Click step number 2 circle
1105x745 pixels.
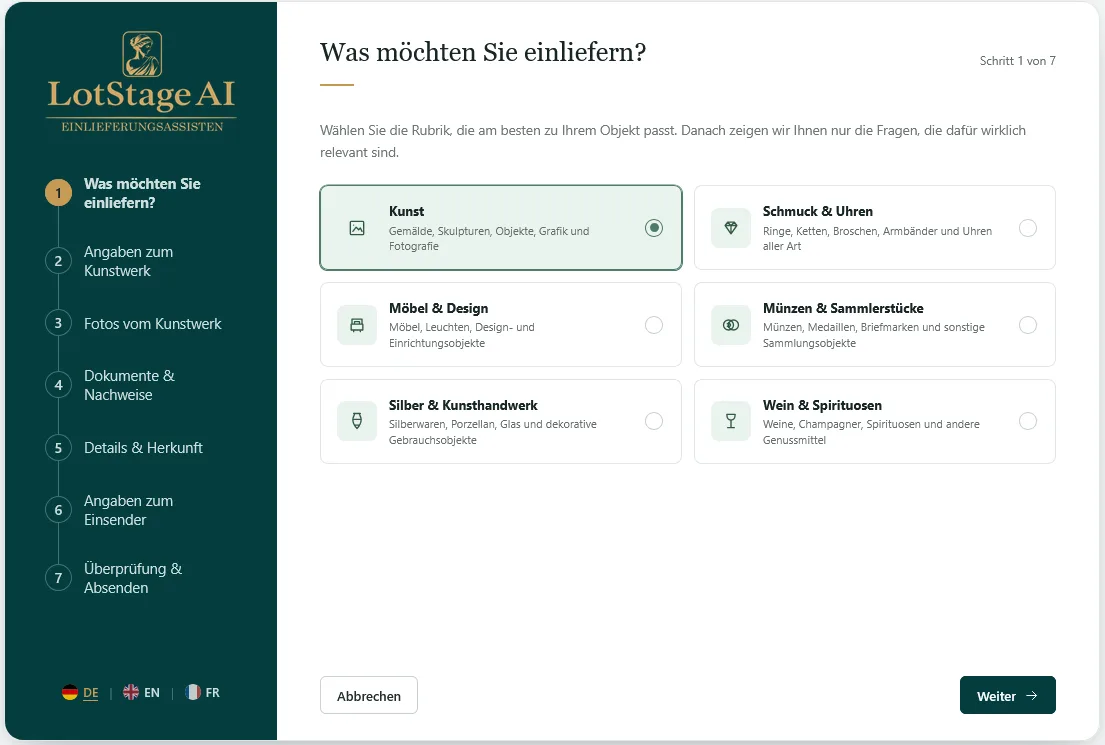58,261
